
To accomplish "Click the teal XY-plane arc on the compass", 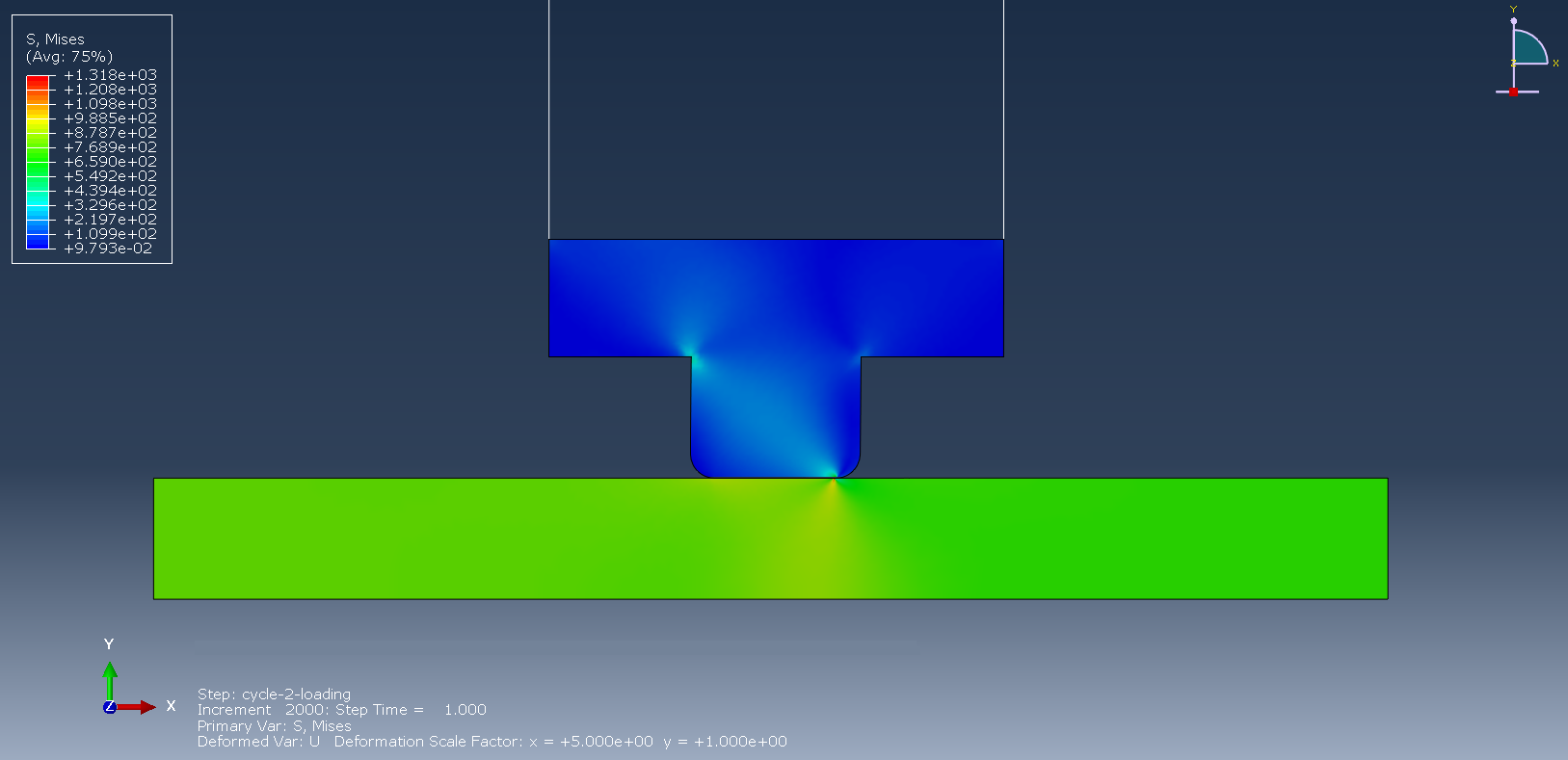I will [1528, 48].
